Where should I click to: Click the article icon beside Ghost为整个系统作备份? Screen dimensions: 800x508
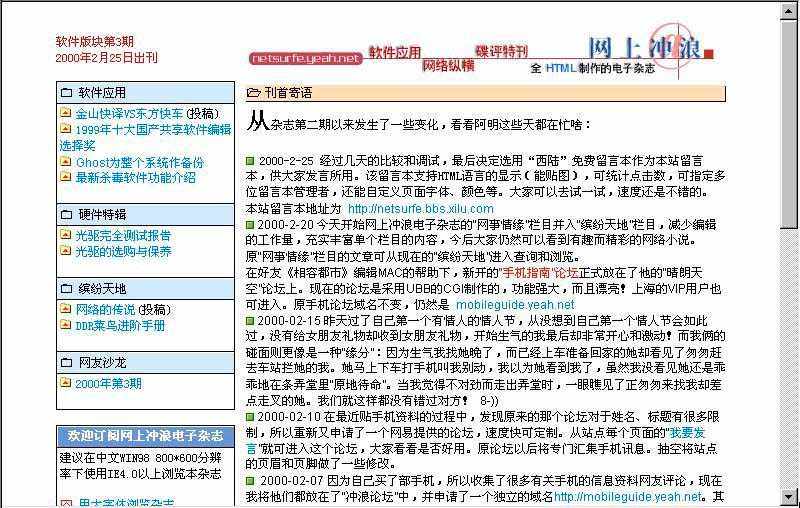coord(65,161)
